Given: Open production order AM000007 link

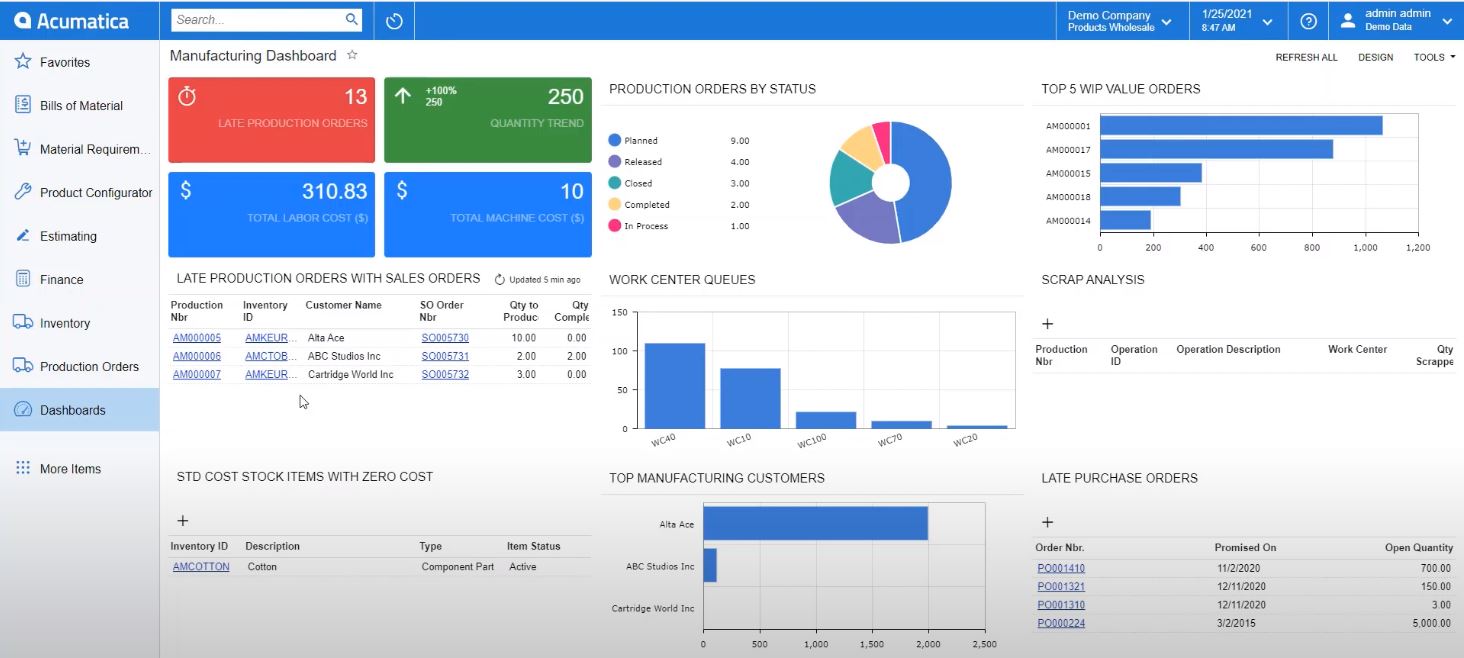Looking at the screenshot, I should 197,374.
